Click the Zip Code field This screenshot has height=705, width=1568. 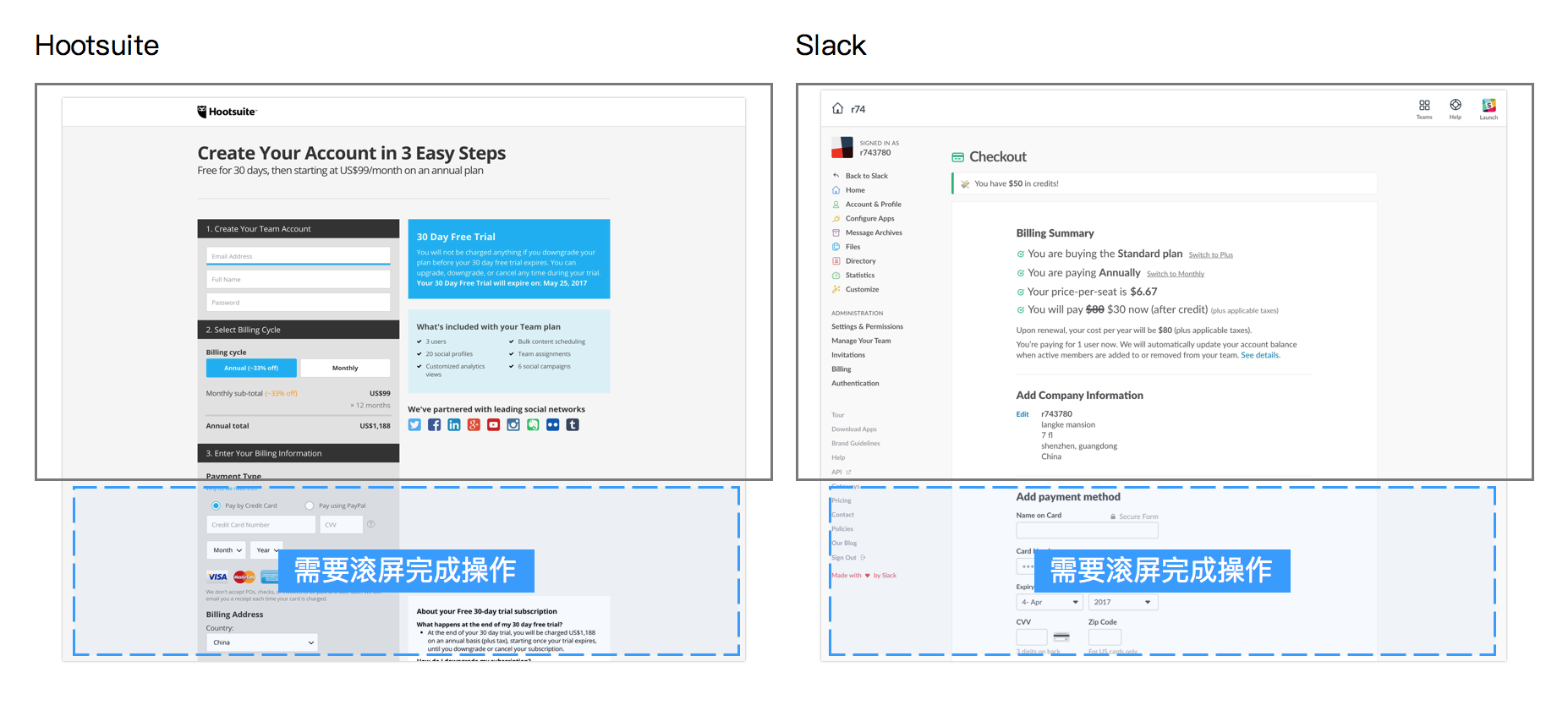pos(1105,637)
